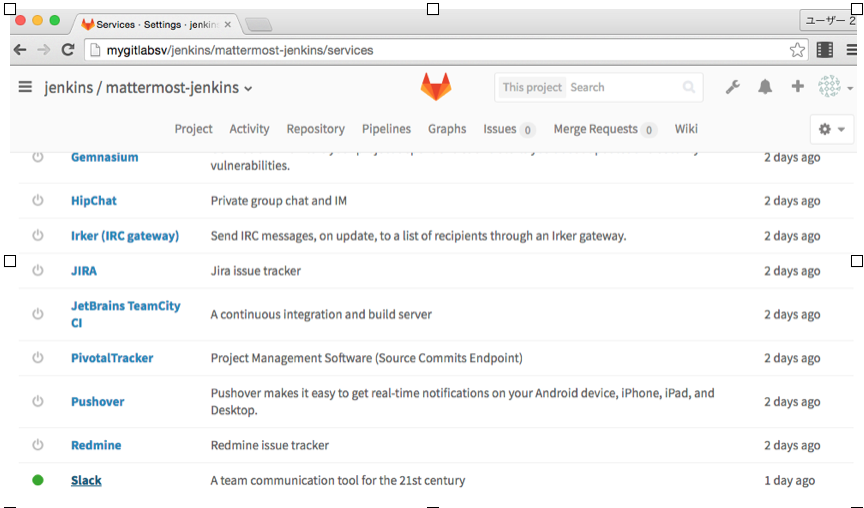The image size is (864, 508).
Task: Open the Activity tab
Action: (x=249, y=129)
